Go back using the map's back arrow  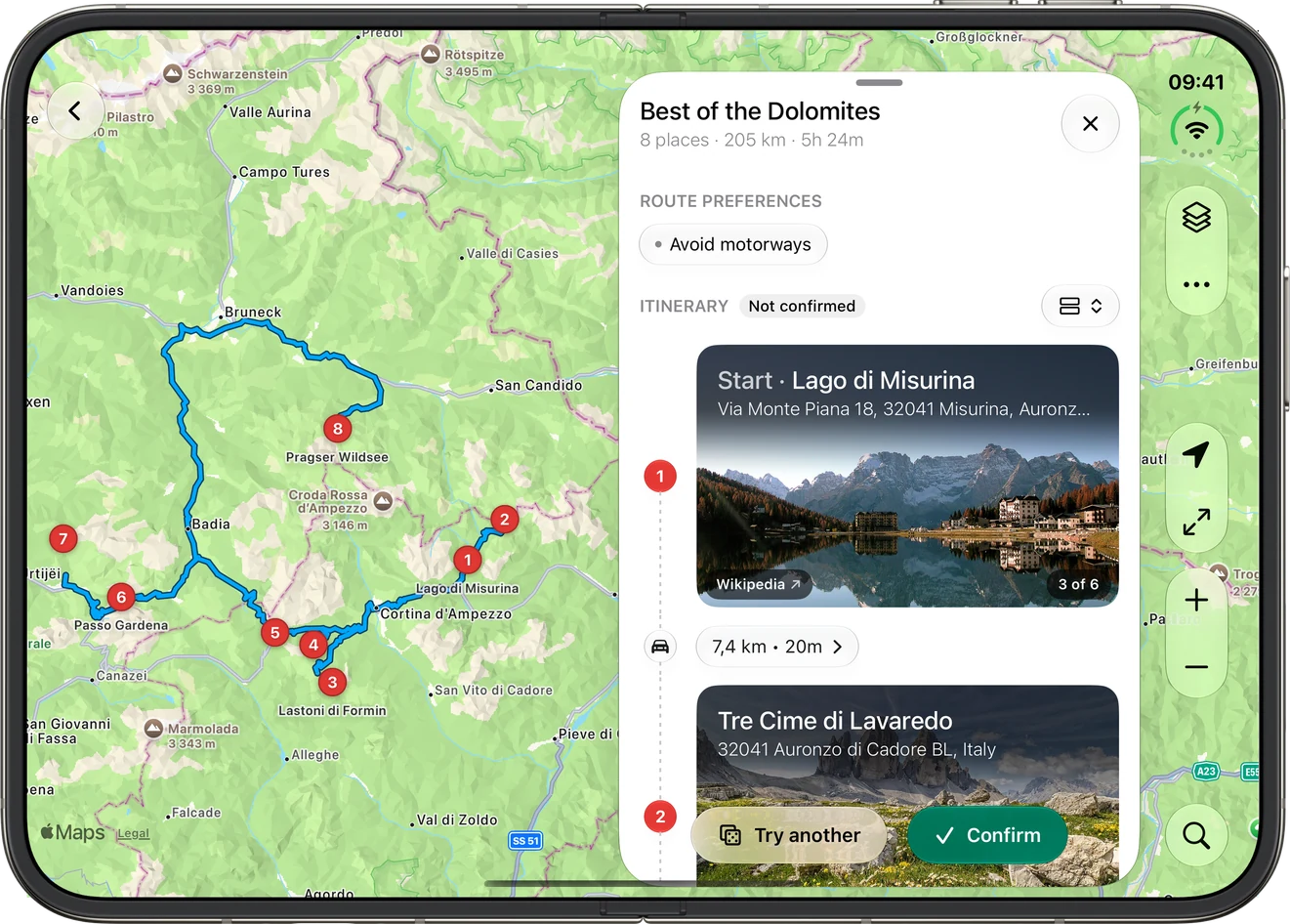tap(75, 111)
